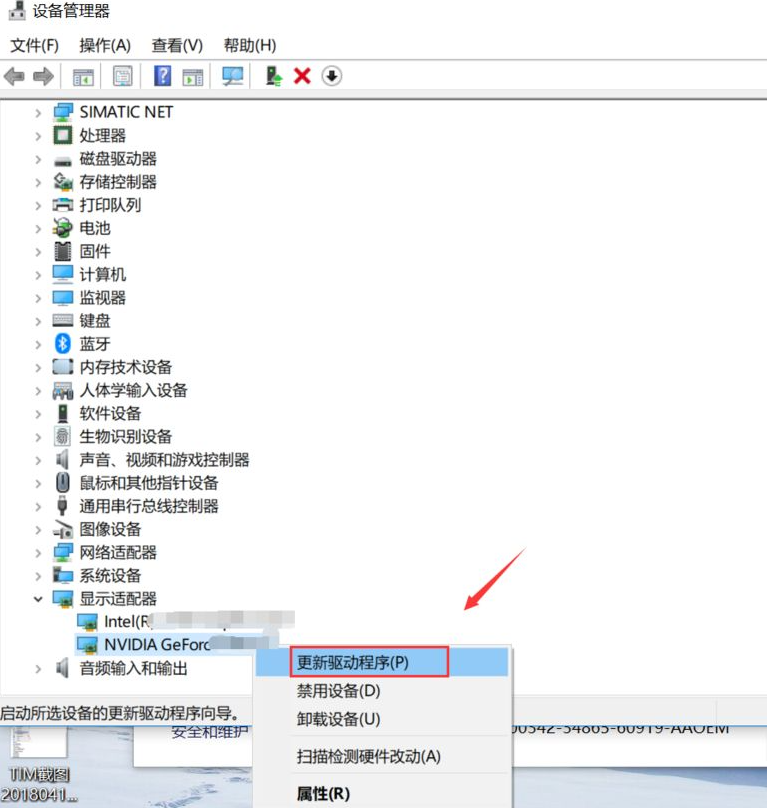Expand the 音频输入和输出 node
The width and height of the screenshot is (767, 808).
click(x=38, y=668)
